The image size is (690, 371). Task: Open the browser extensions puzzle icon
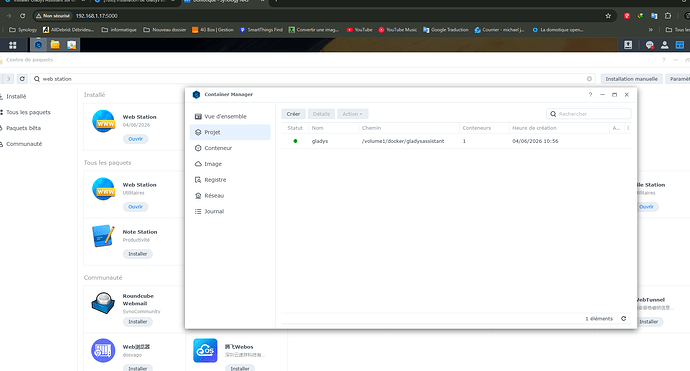(x=668, y=16)
